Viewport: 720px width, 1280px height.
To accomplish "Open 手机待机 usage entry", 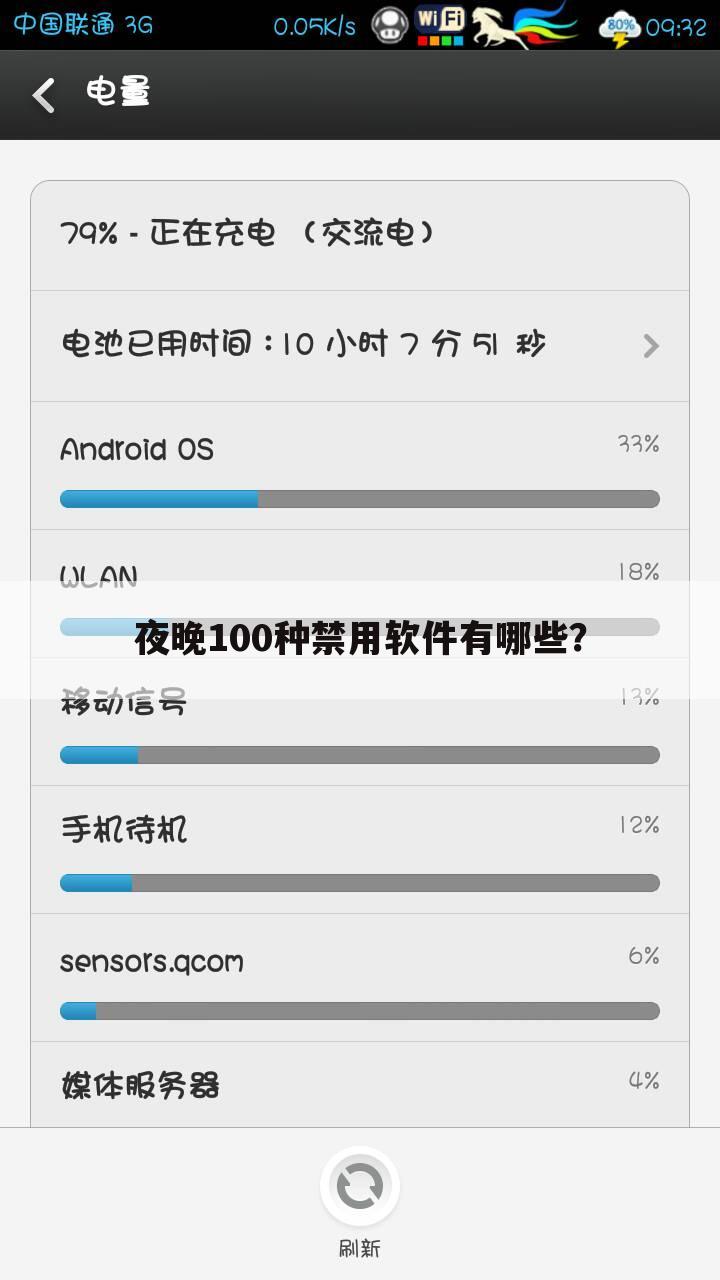I will click(x=360, y=850).
